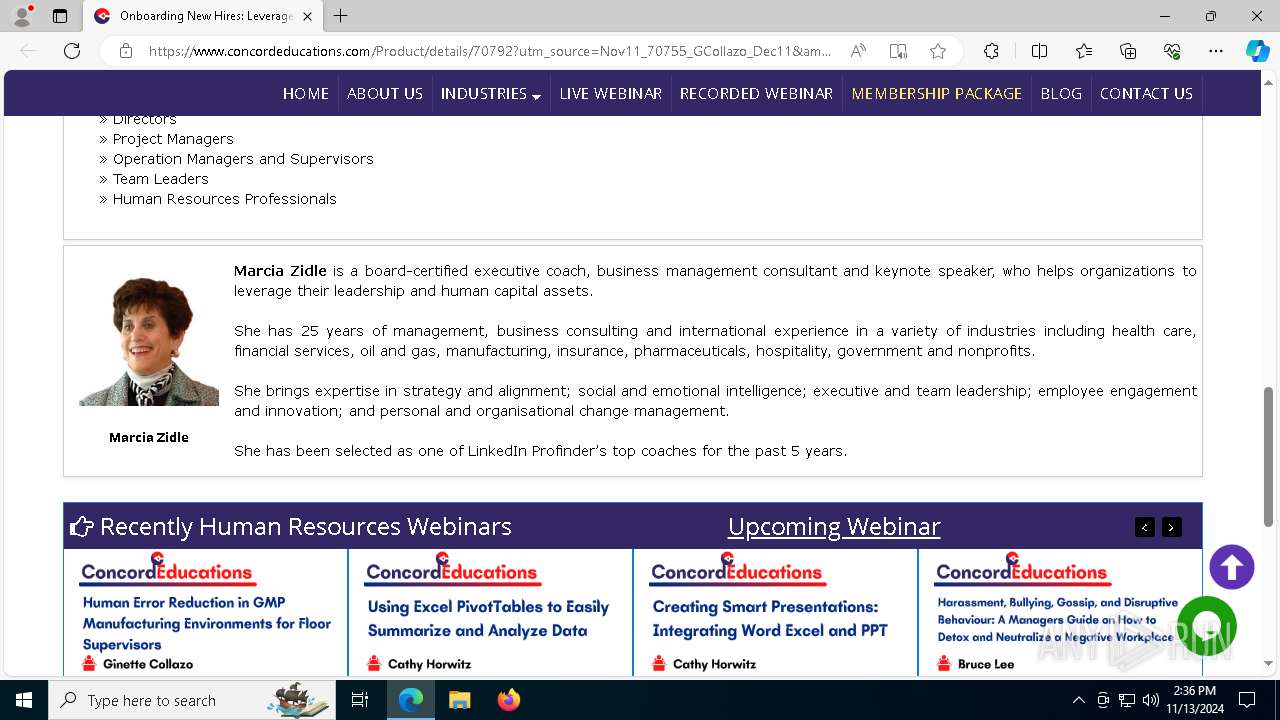Expand the INDUSTRIES dropdown menu
Viewport: 1280px width, 720px height.
coord(491,93)
